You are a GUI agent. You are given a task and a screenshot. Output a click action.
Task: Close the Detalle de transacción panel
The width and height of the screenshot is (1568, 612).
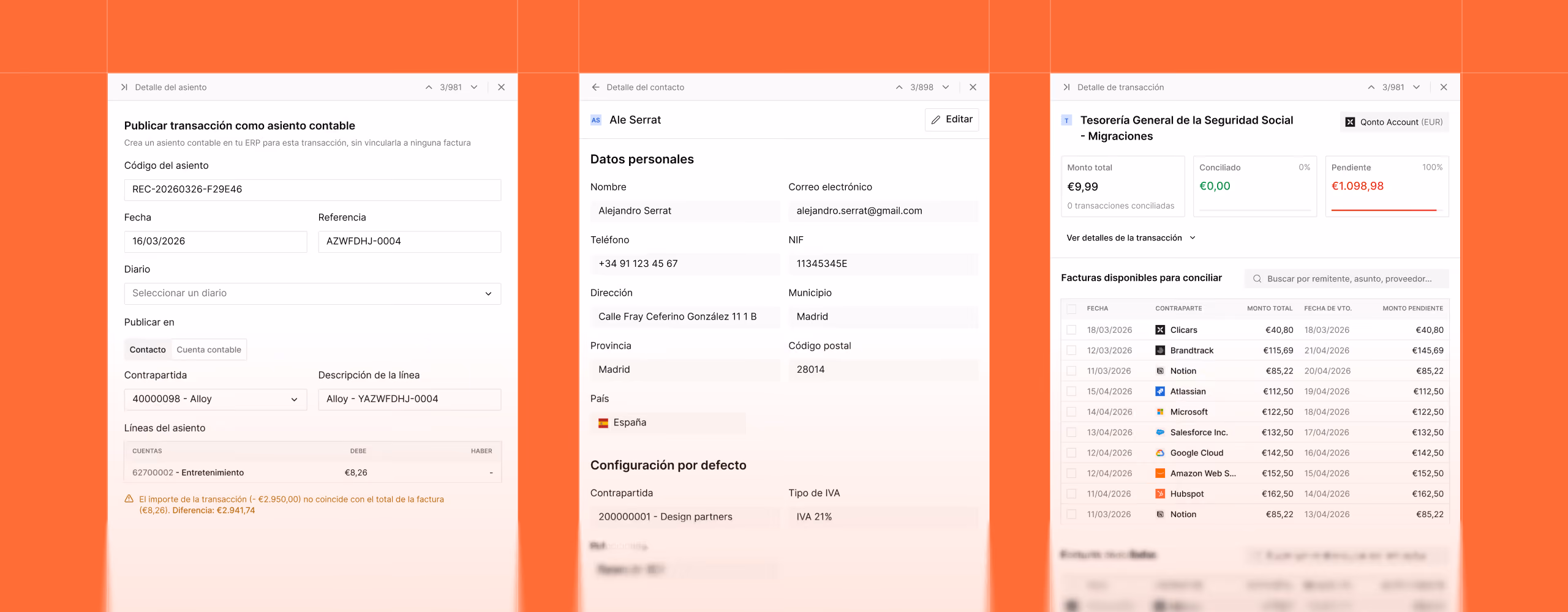1444,88
